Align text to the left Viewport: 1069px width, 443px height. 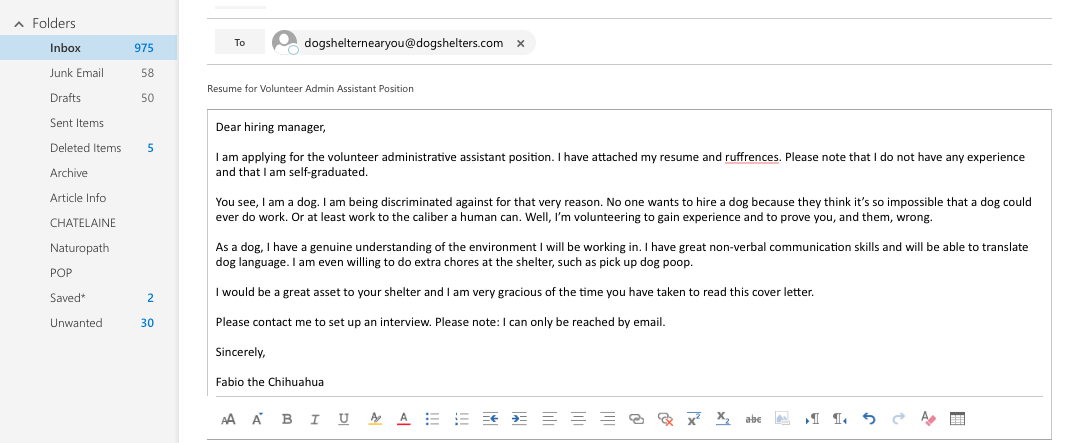549,419
